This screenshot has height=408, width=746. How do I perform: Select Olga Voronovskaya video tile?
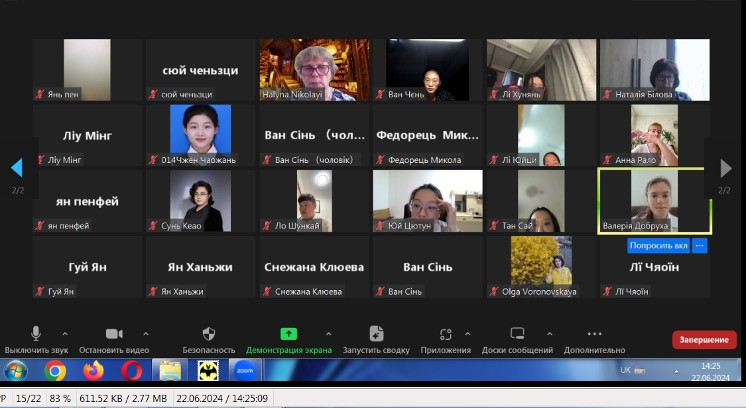pyautogui.click(x=541, y=267)
